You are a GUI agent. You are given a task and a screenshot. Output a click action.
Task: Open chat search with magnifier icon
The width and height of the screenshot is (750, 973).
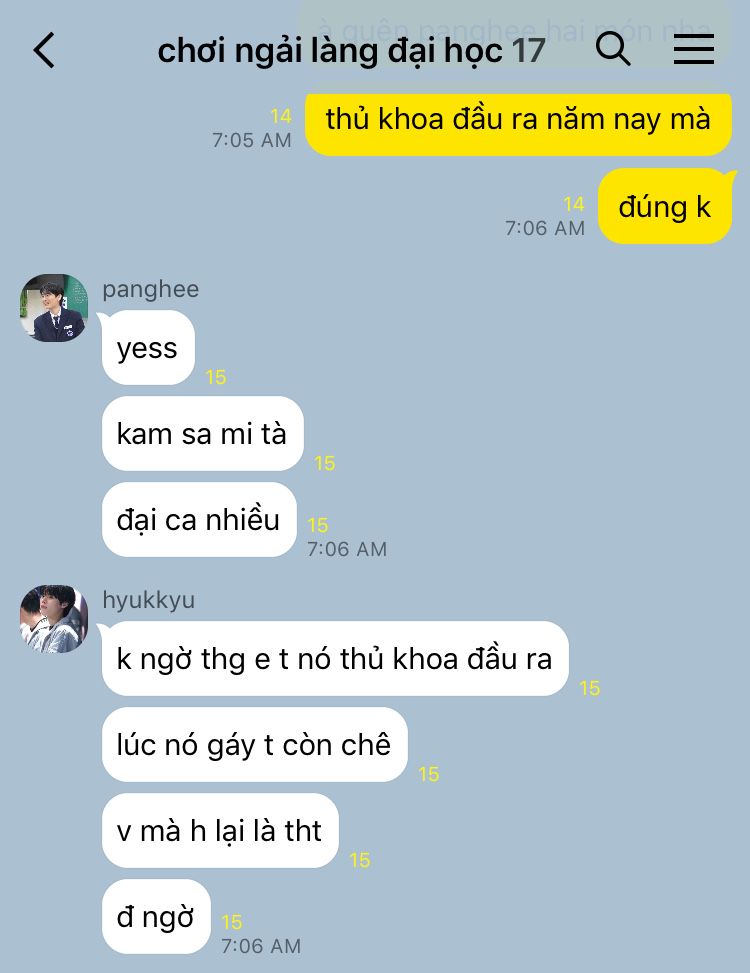click(613, 48)
